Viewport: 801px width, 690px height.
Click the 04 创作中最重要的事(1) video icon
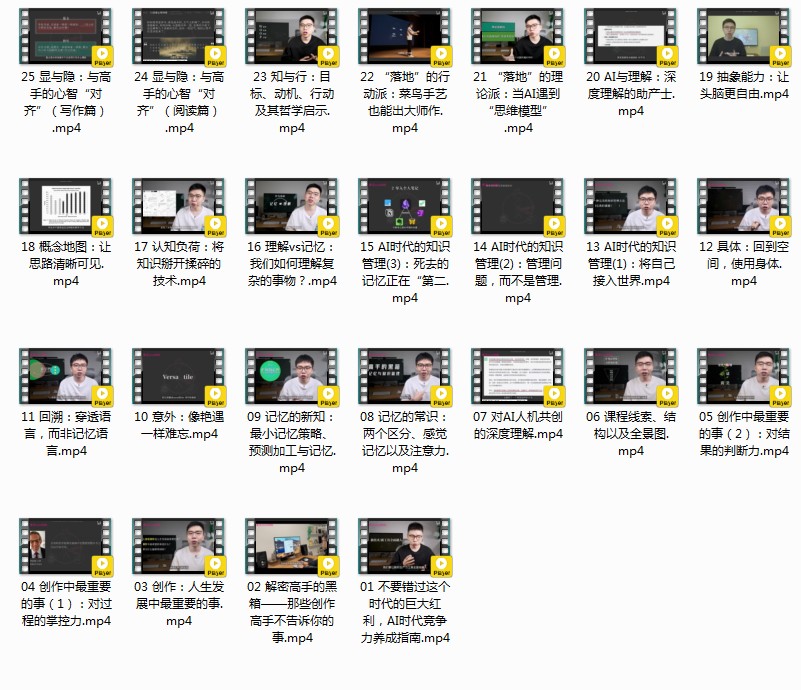pos(66,547)
